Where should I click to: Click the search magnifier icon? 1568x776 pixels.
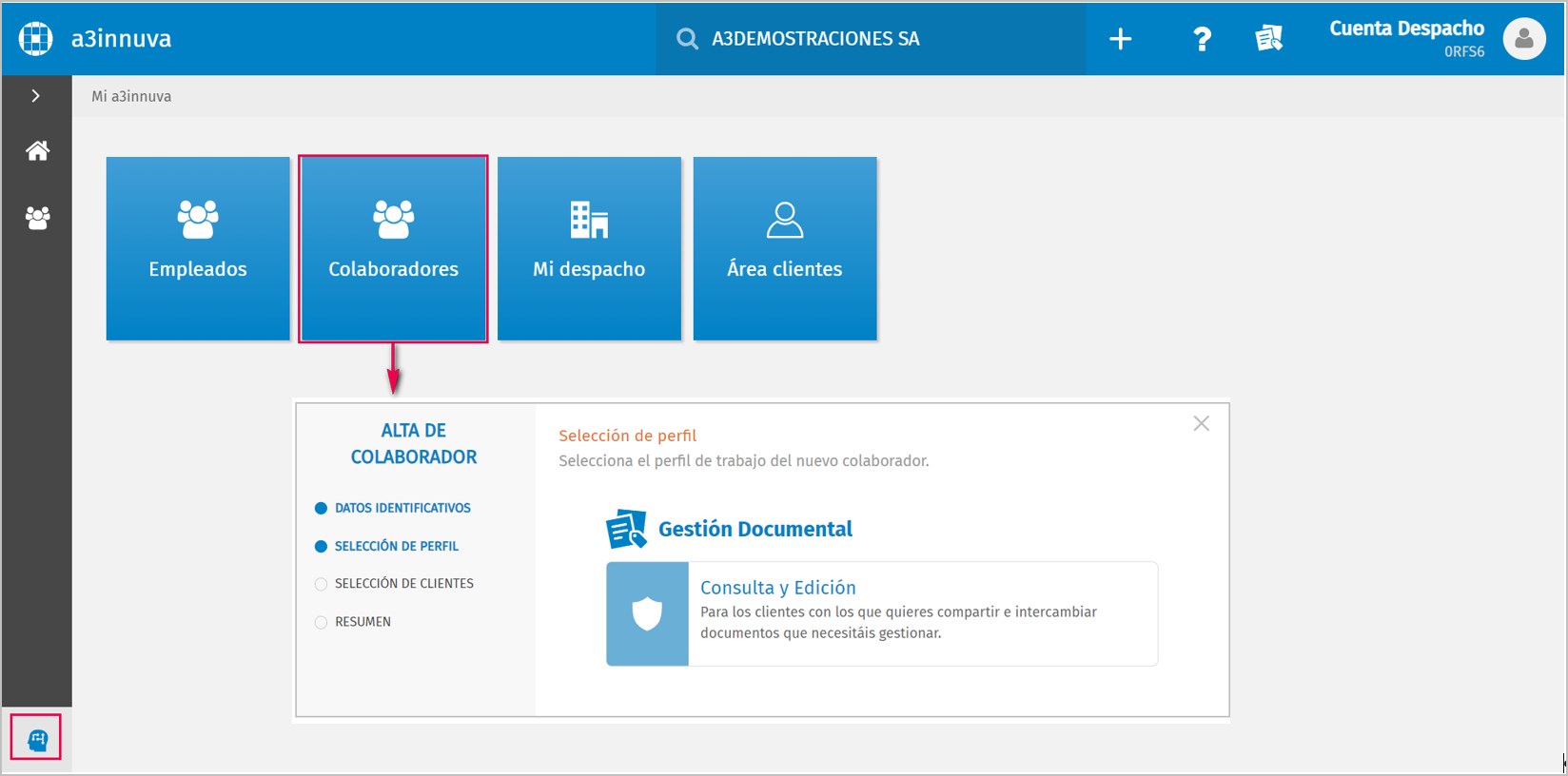[x=687, y=39]
